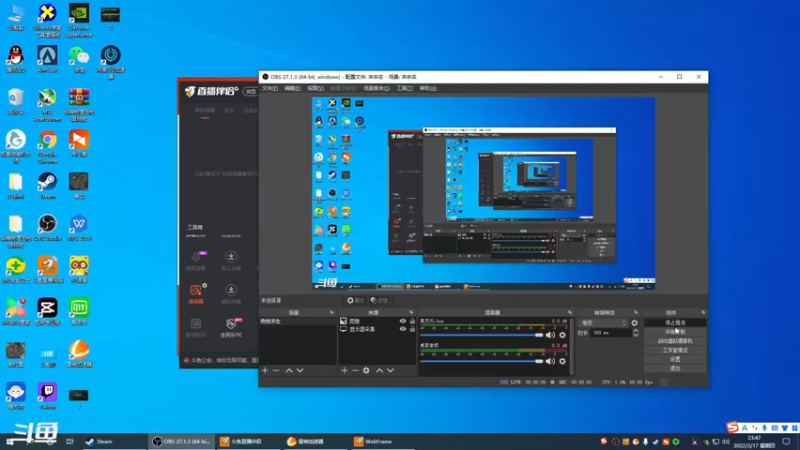This screenshot has height=450, width=800.
Task: Toggle visibility eye of display capture source
Action: [403, 330]
